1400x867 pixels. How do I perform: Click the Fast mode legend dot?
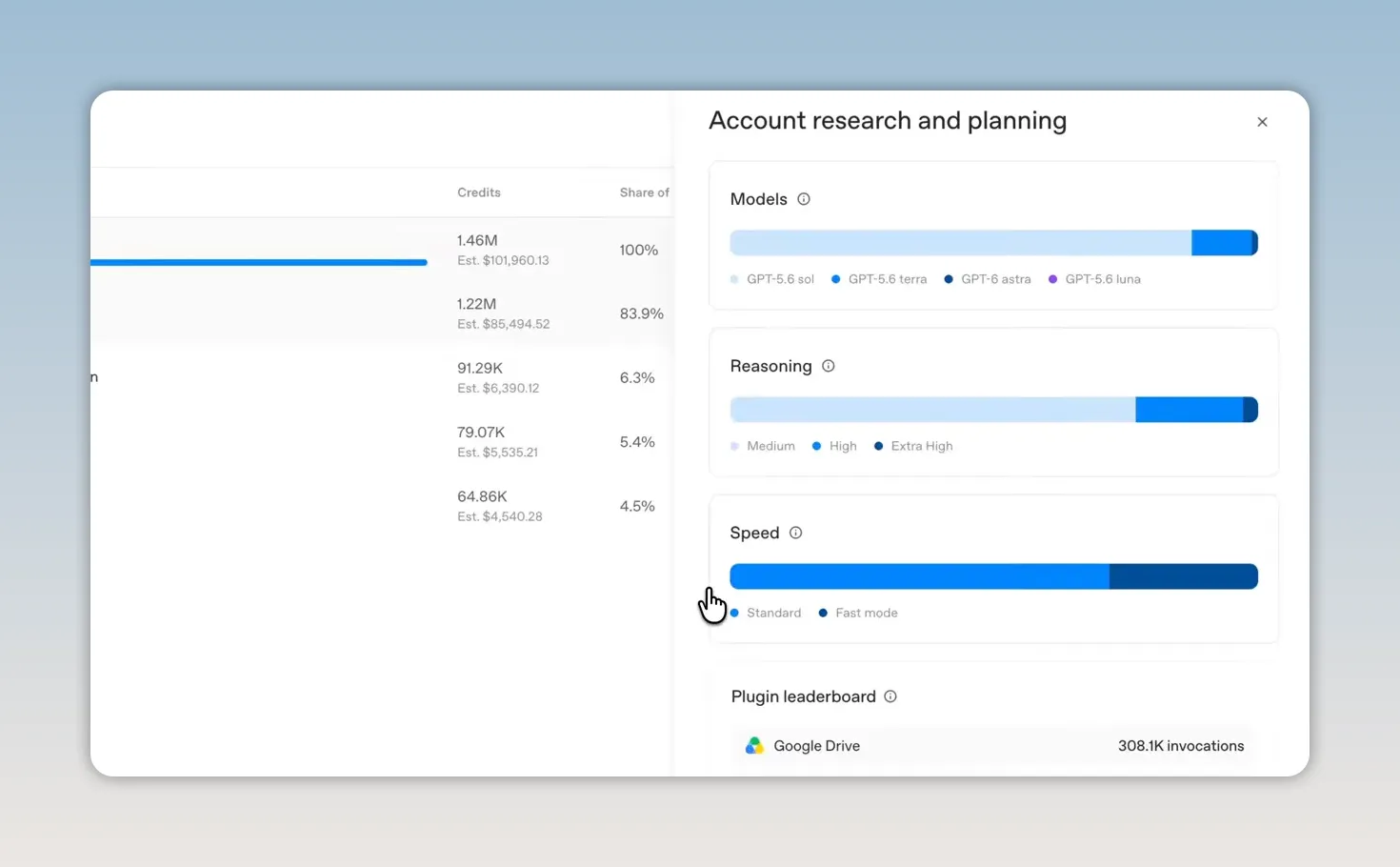823,613
